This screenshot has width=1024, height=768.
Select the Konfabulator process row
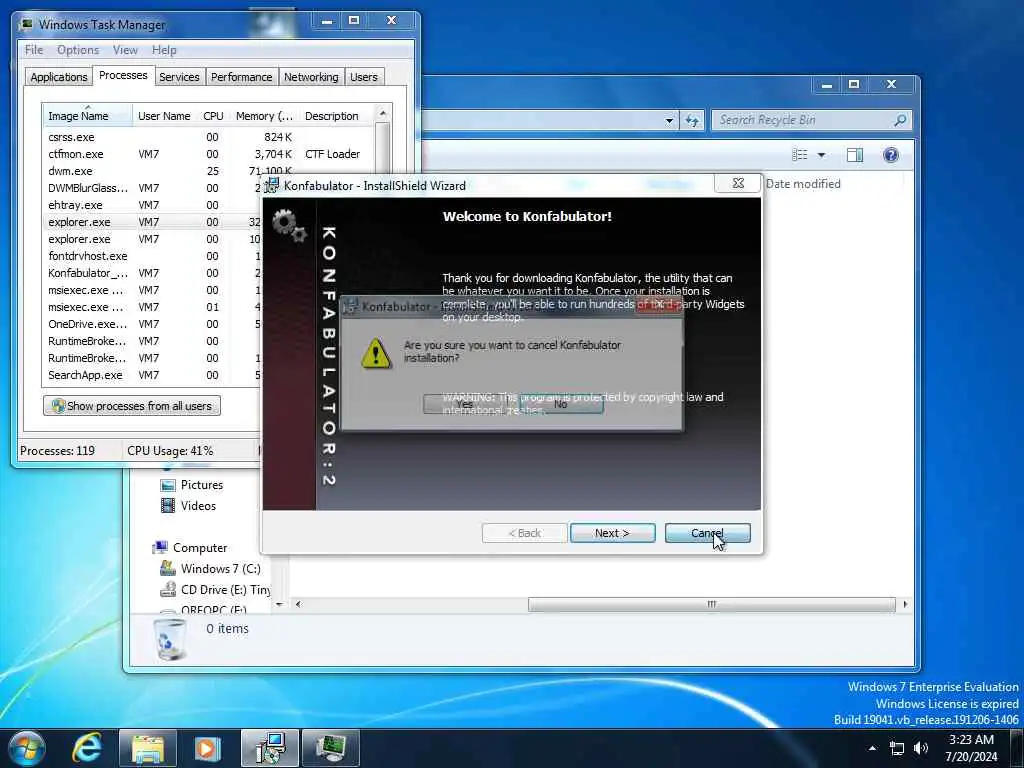[x=152, y=273]
